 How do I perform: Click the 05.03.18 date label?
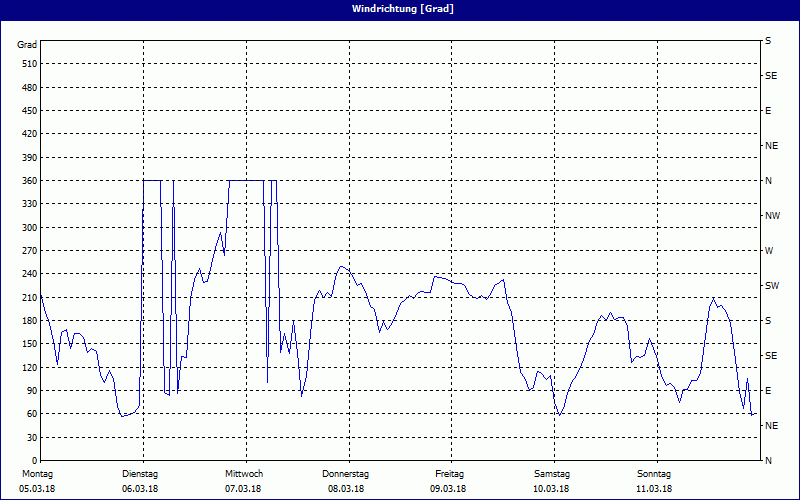point(37,489)
